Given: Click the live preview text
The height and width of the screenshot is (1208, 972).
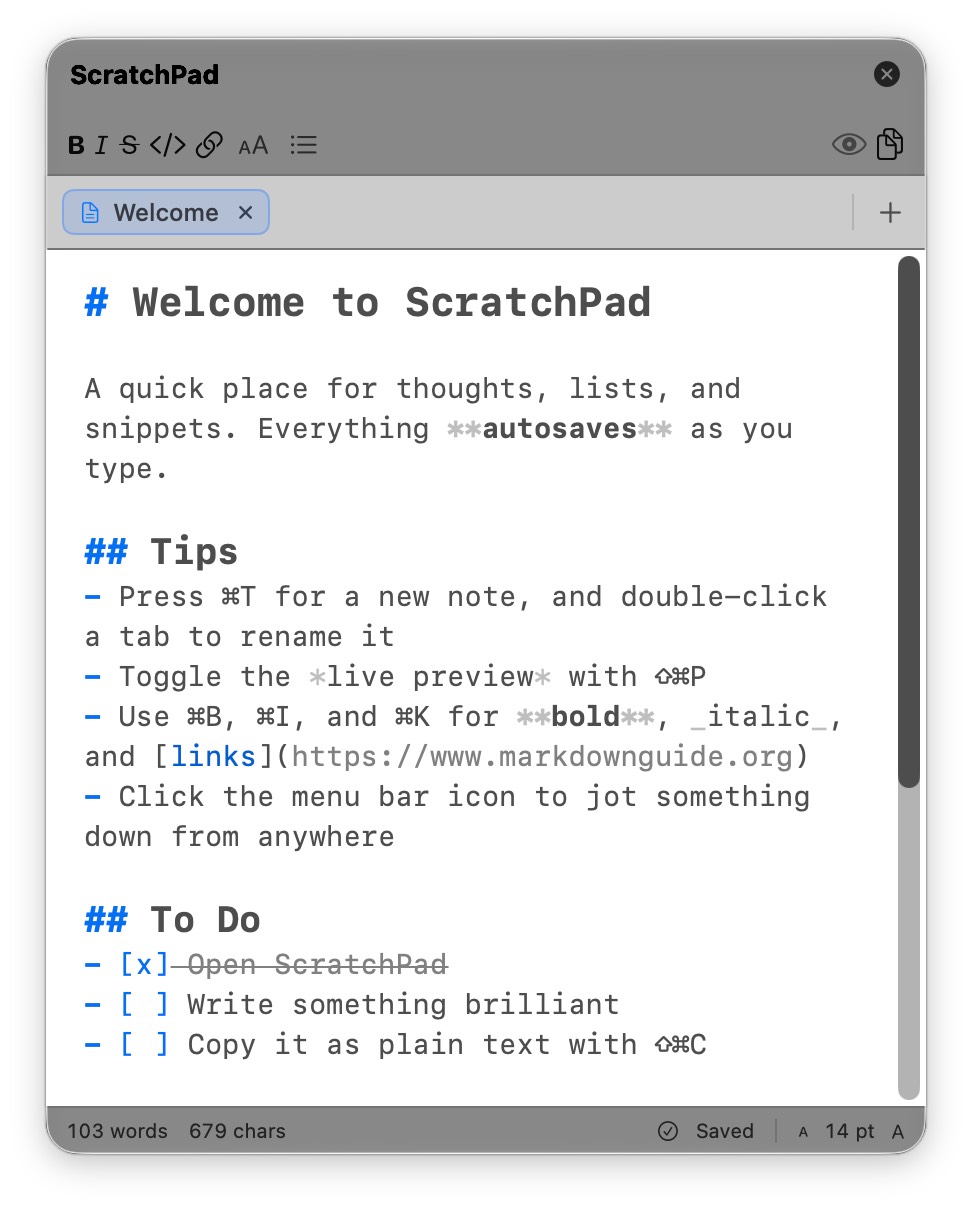Looking at the screenshot, I should click(x=431, y=677).
